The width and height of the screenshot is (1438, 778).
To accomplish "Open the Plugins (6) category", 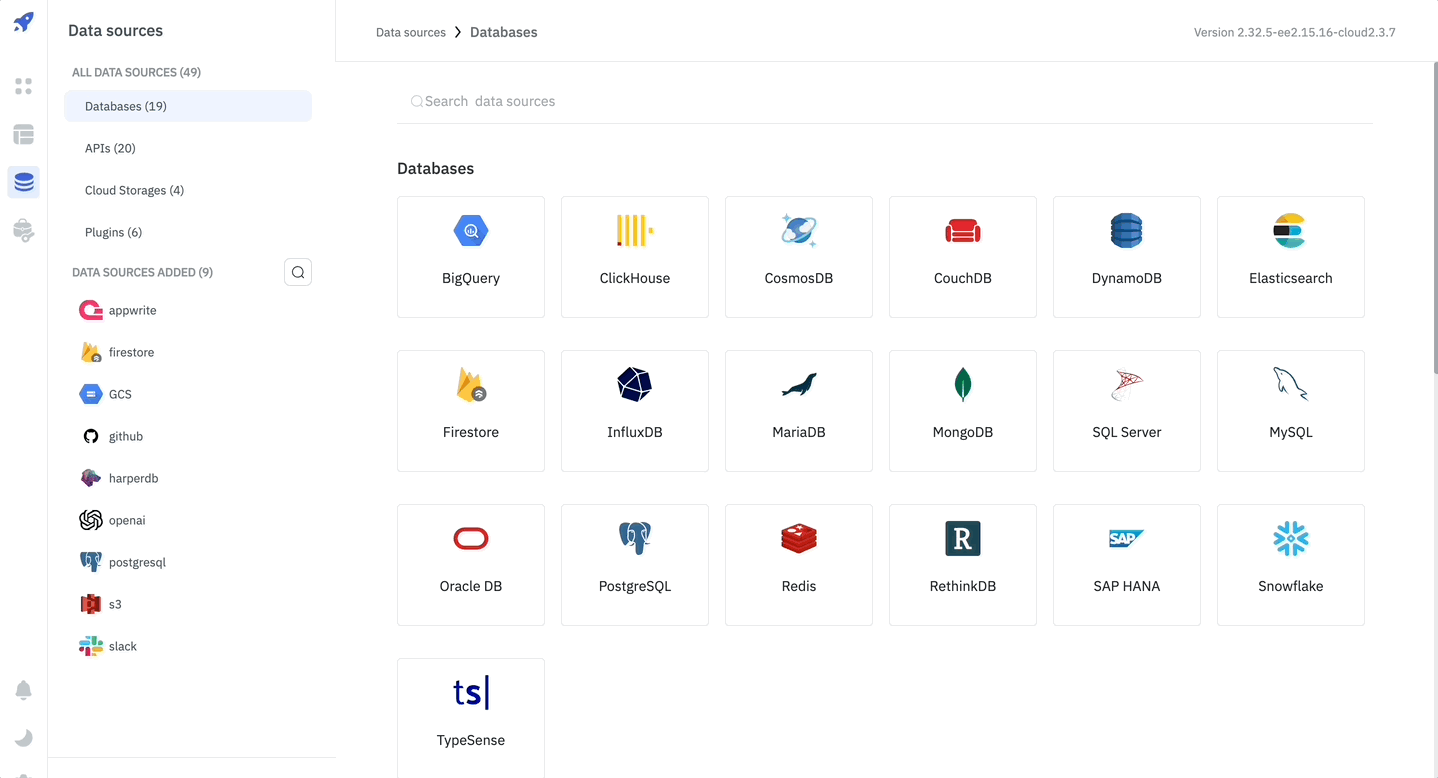I will click(113, 232).
